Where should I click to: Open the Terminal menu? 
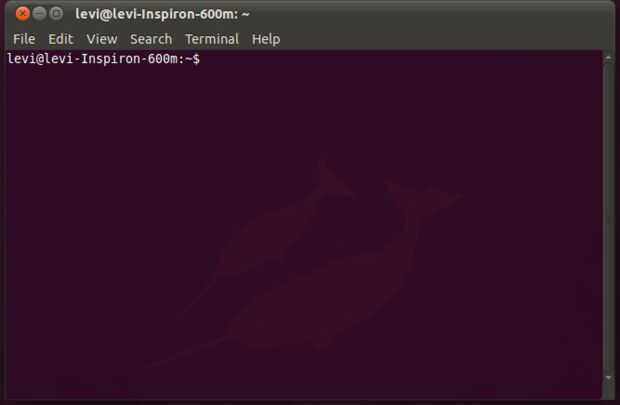pos(212,39)
